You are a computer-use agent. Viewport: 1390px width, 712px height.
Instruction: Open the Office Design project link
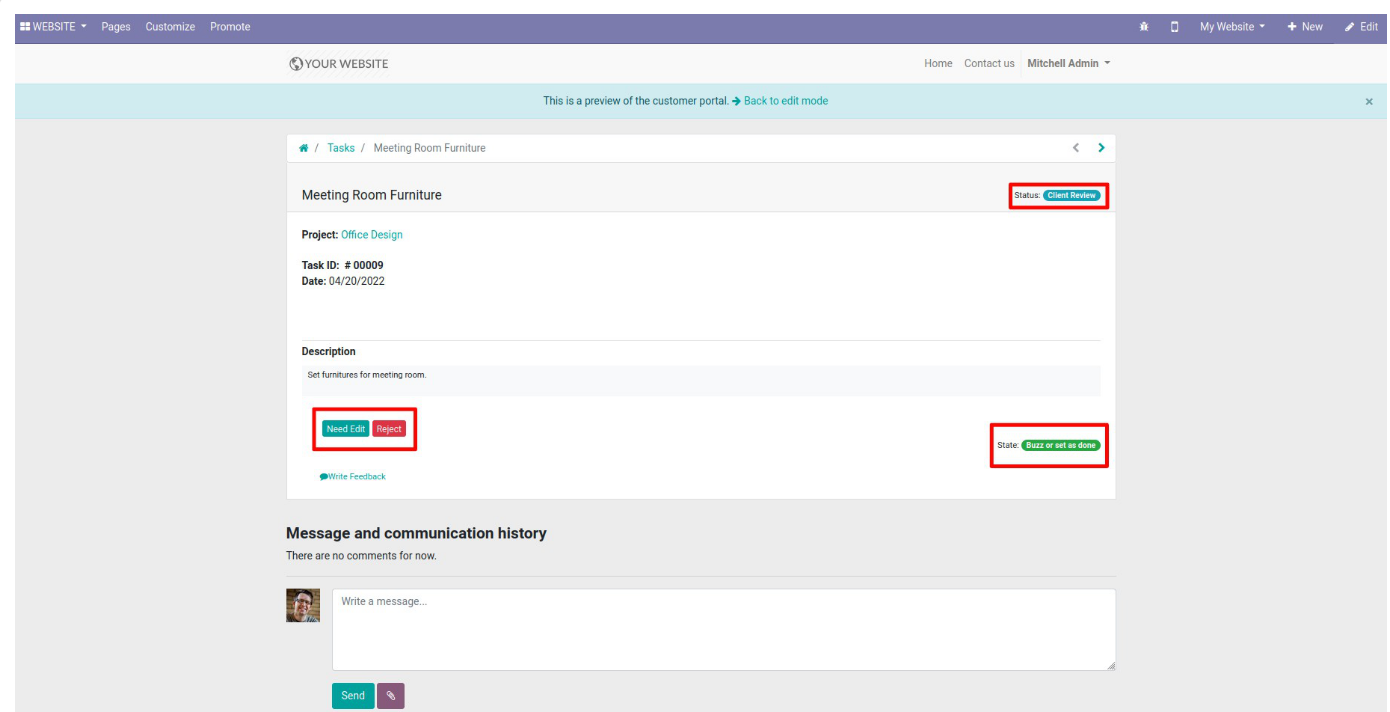click(372, 235)
